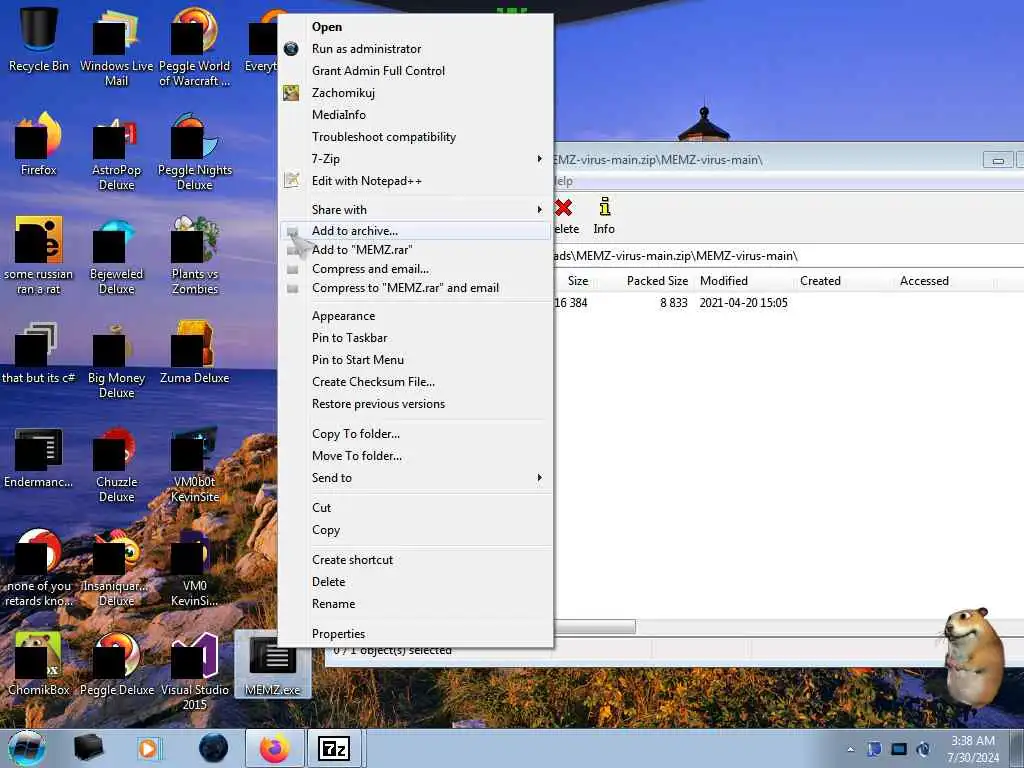The image size is (1024, 768).
Task: Open AstroPop Deluxe desktop icon
Action: 116,152
